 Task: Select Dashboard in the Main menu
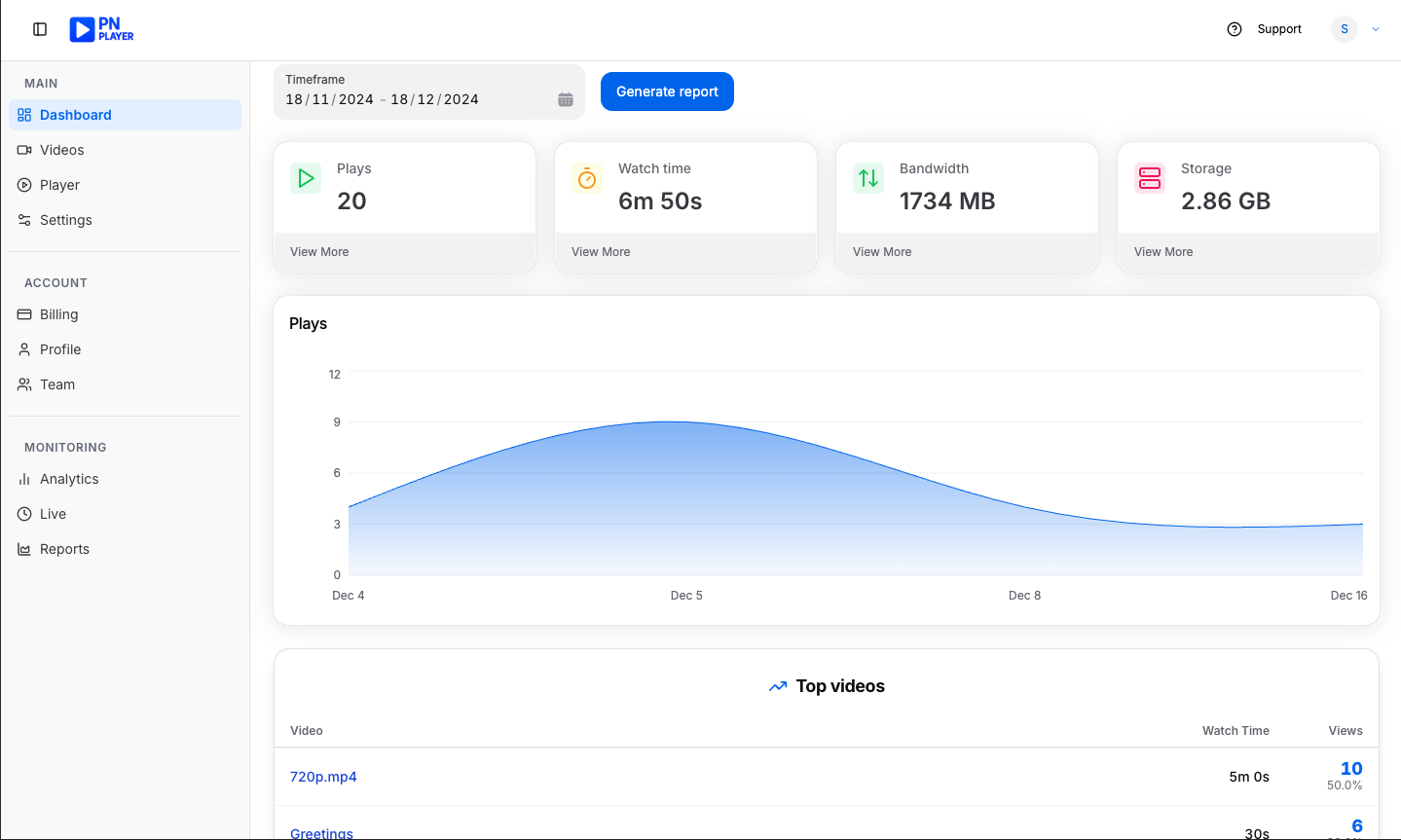(75, 115)
